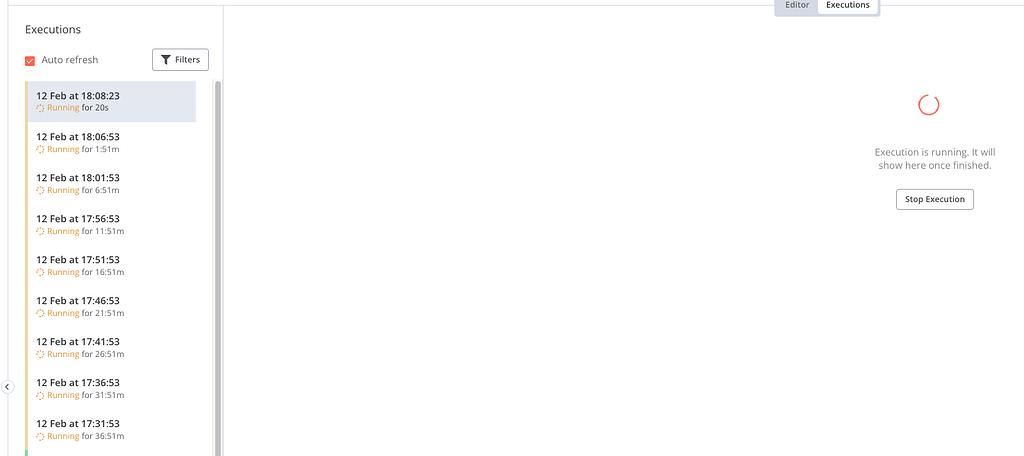Click the executions list scrollbar
Viewport: 1024px width, 456px height.
click(218, 270)
